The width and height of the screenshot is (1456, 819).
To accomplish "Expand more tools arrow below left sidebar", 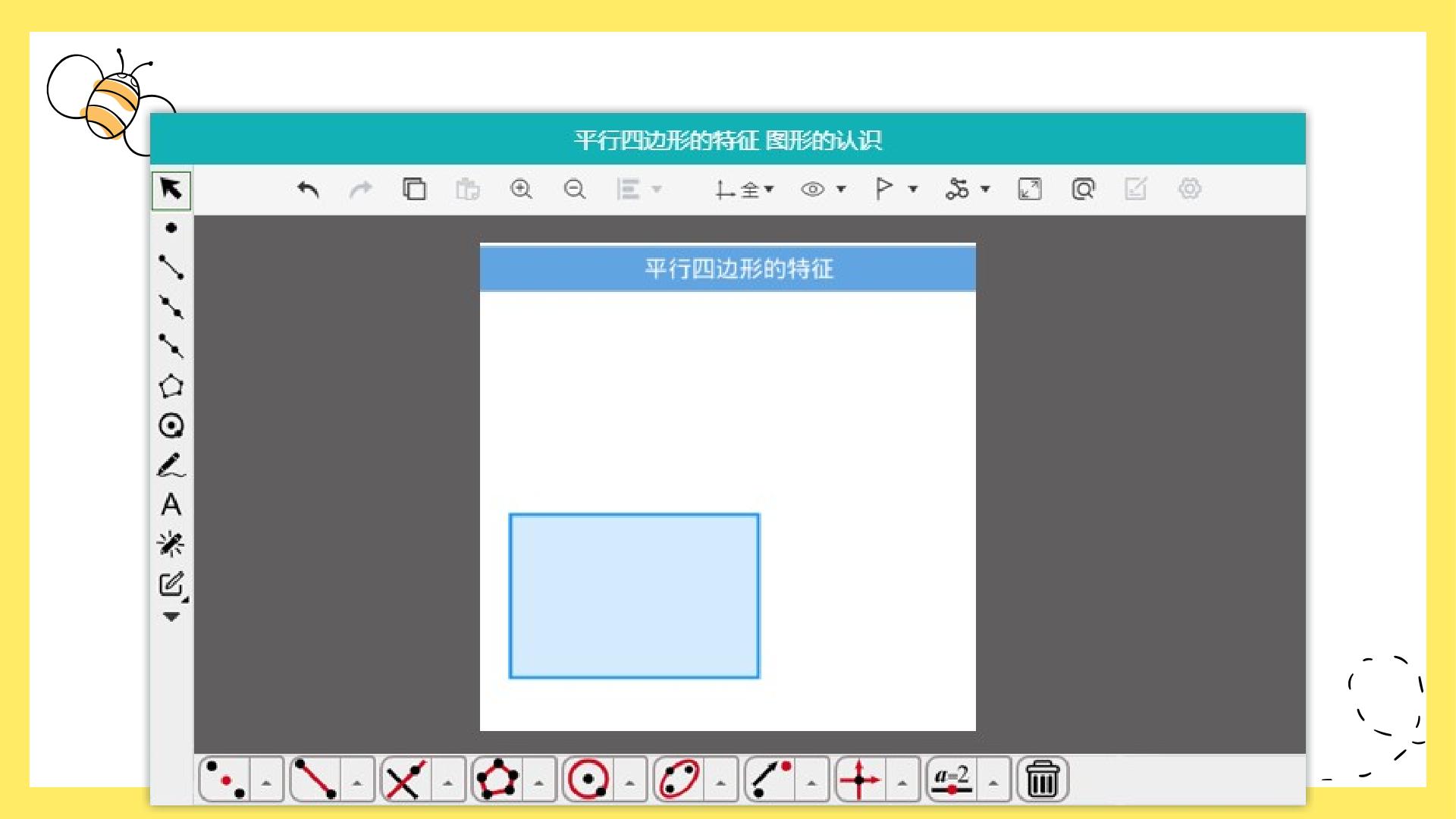I will 171,617.
